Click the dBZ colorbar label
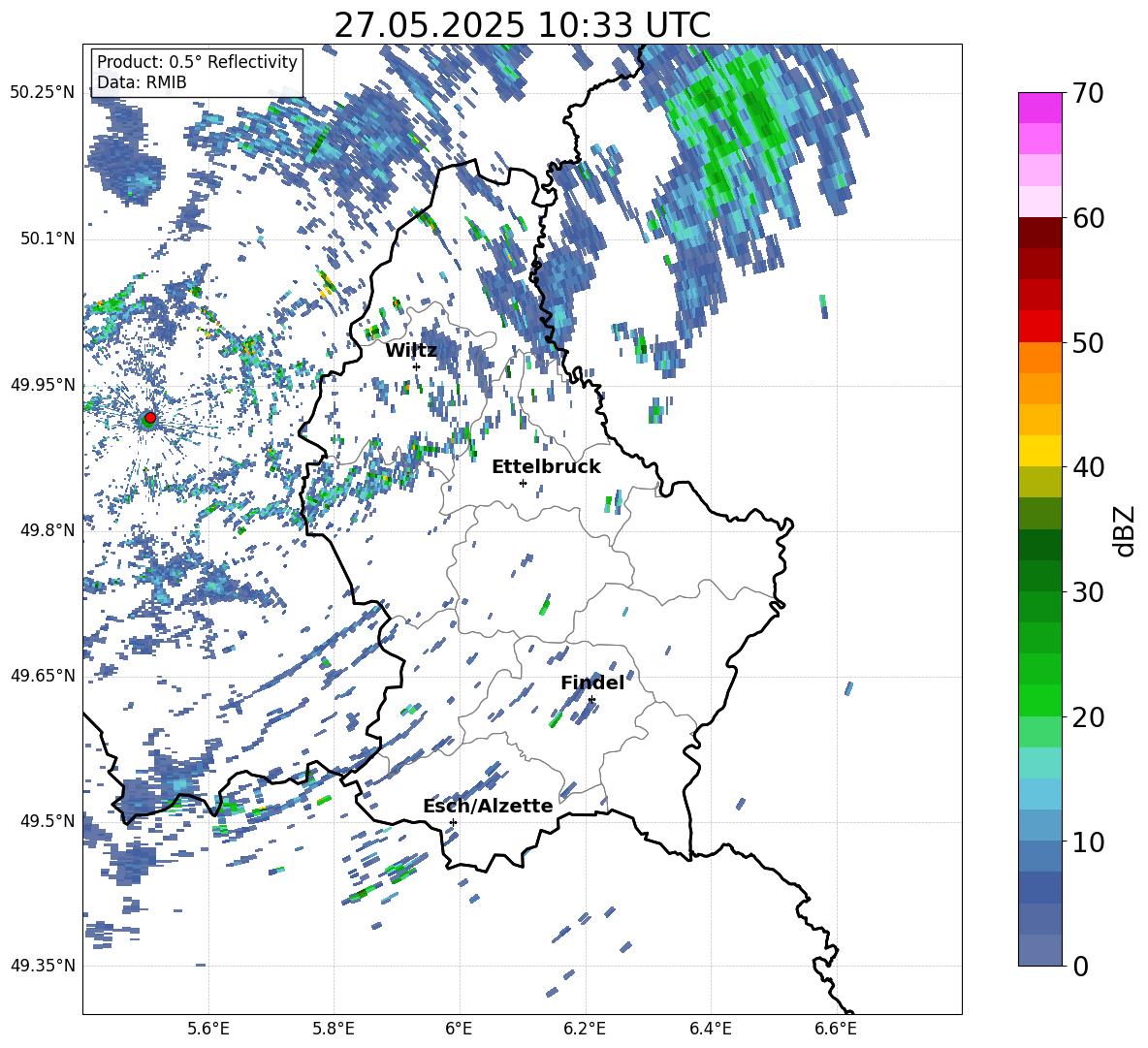The height and width of the screenshot is (1048, 1148). 1123,530
